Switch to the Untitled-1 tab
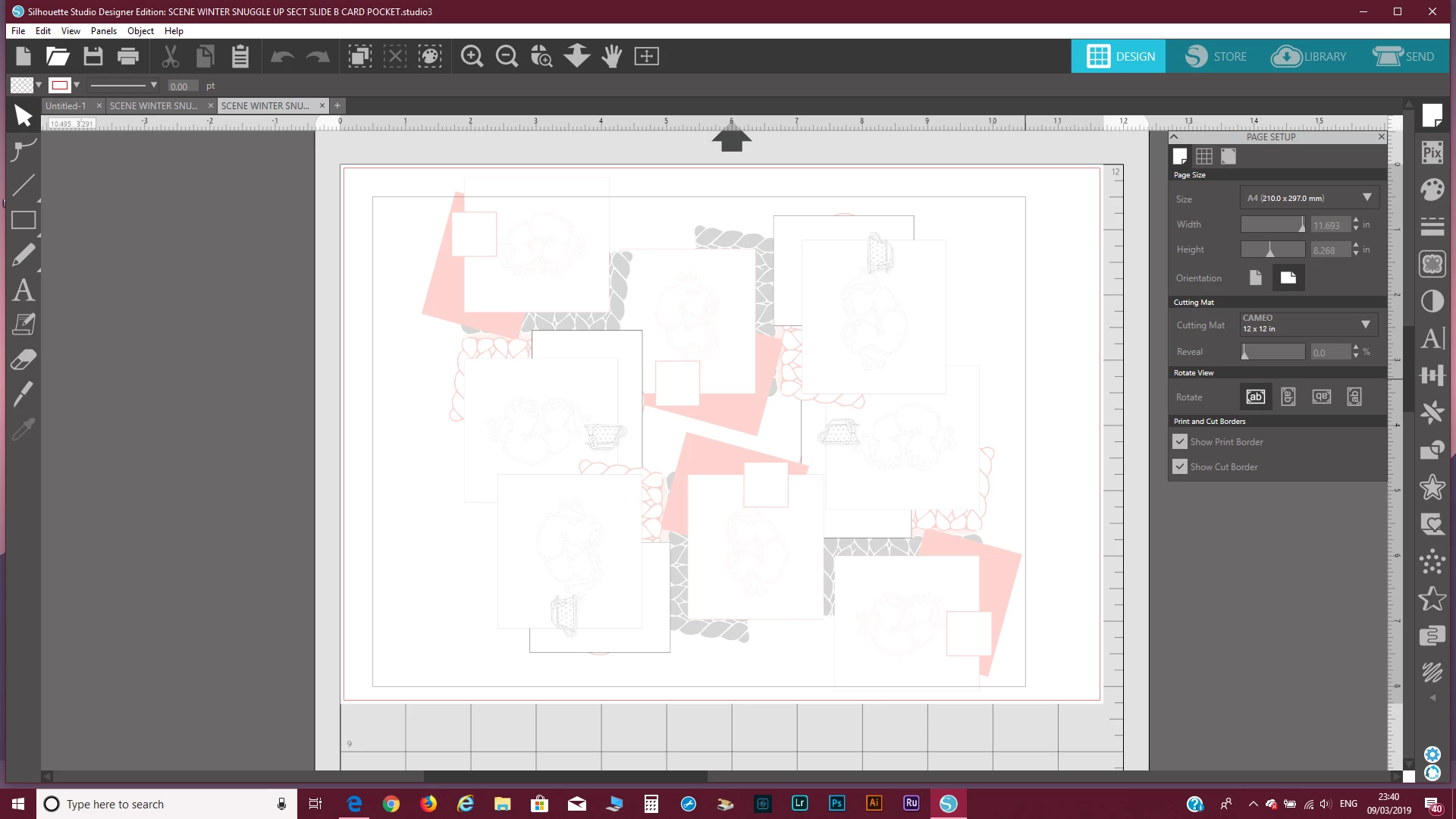The width and height of the screenshot is (1456, 819). point(66,106)
